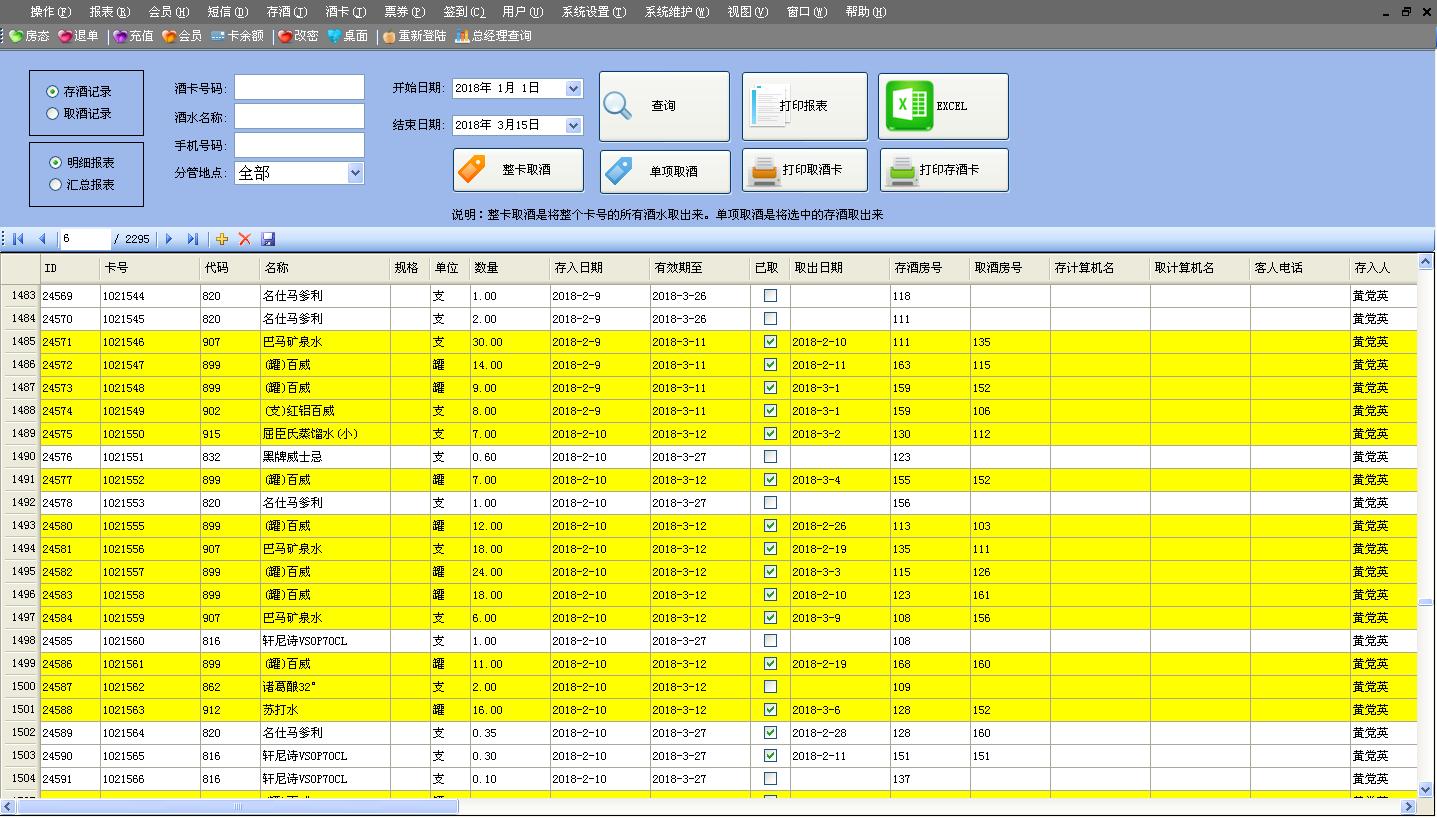This screenshot has height=818, width=1437.
Task: Toggle 已取 checkbox for ID 24569 row
Action: click(x=770, y=296)
